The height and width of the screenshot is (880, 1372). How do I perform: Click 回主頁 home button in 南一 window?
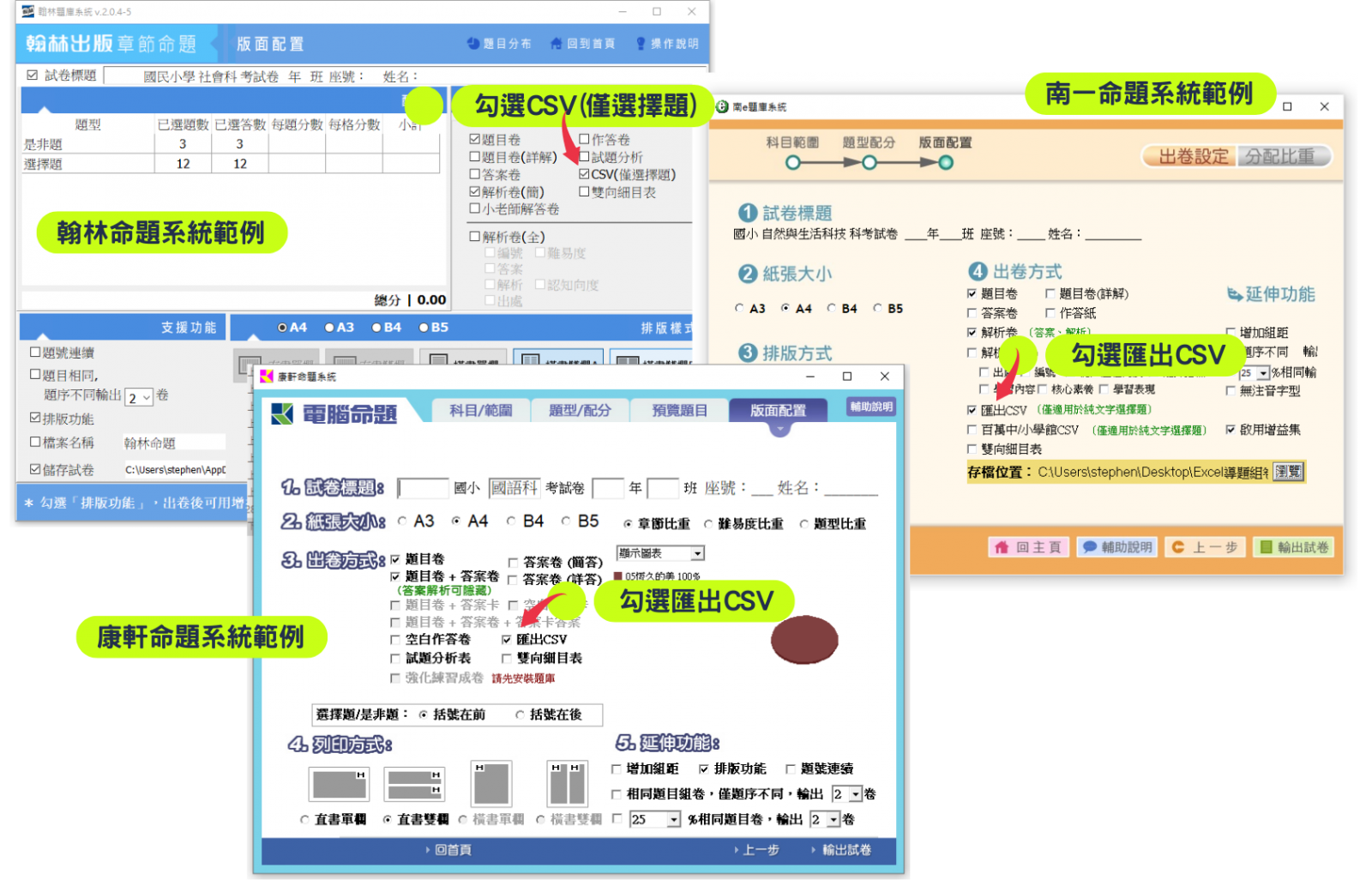tap(1028, 547)
